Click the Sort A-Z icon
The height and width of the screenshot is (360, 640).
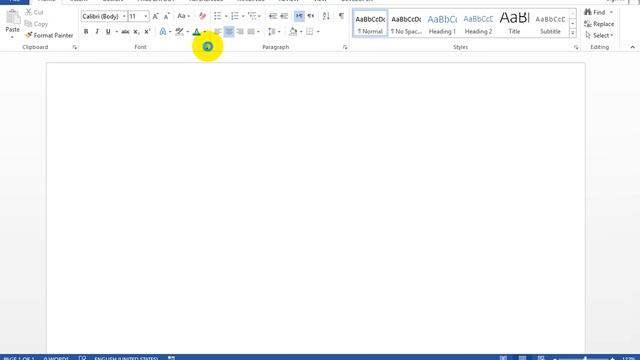click(x=326, y=16)
